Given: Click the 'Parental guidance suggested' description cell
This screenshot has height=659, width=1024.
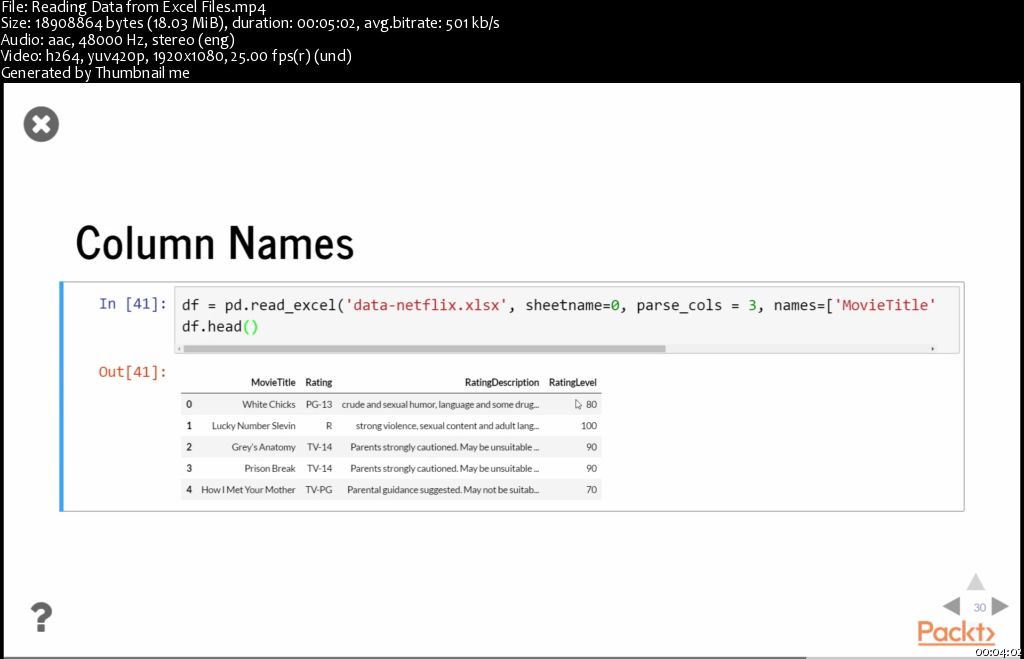Looking at the screenshot, I should [443, 490].
